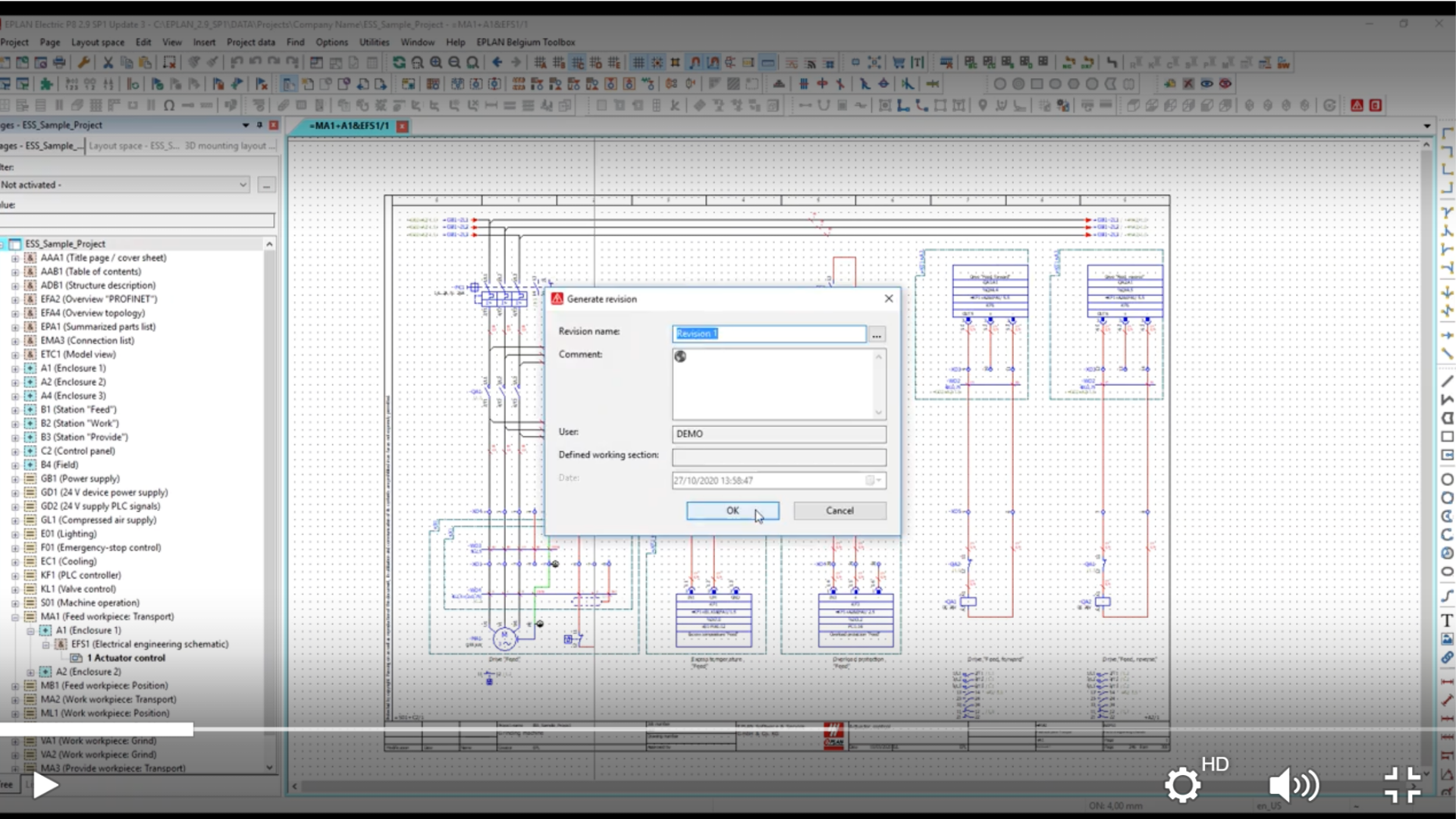
Task: Open video quality settings gear
Action: click(1182, 786)
